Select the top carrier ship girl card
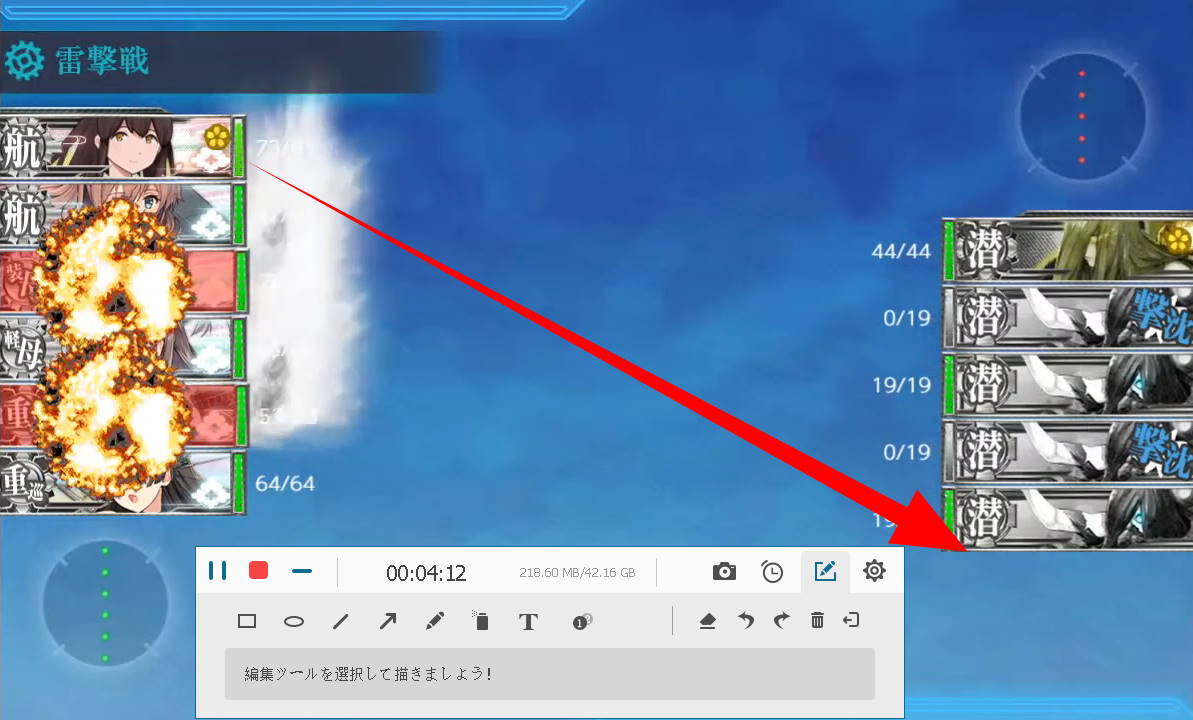The height and width of the screenshot is (720, 1193). 122,146
